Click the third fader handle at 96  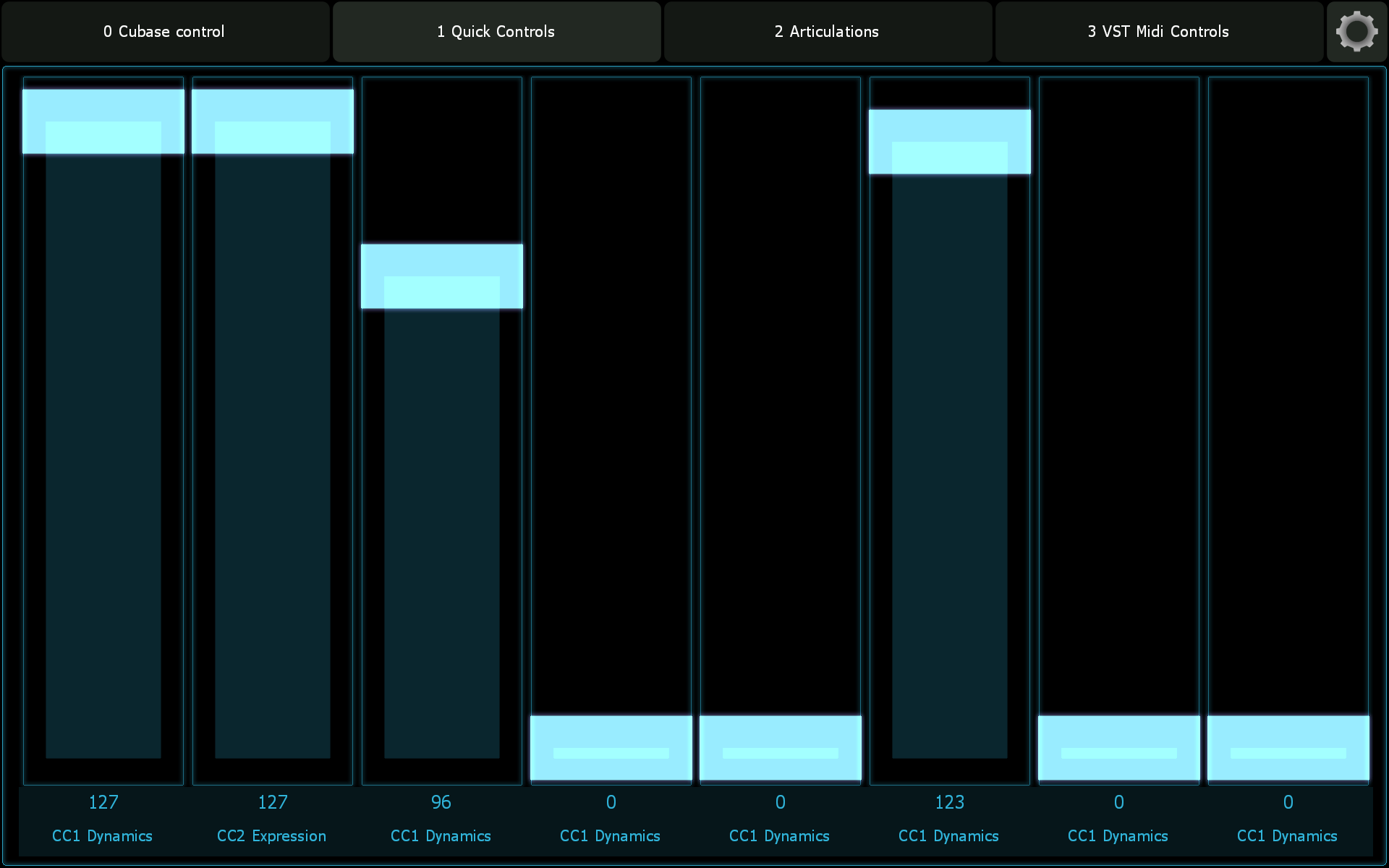442,276
